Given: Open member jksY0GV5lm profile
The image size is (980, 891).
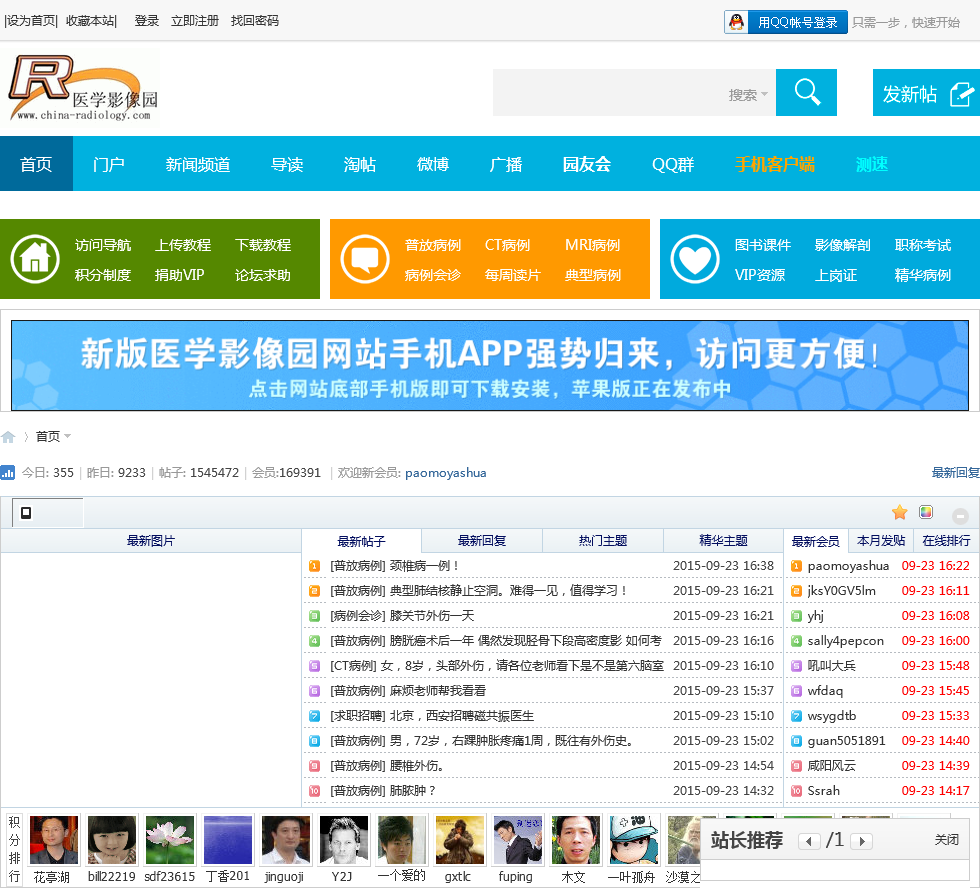Looking at the screenshot, I should [x=841, y=590].
